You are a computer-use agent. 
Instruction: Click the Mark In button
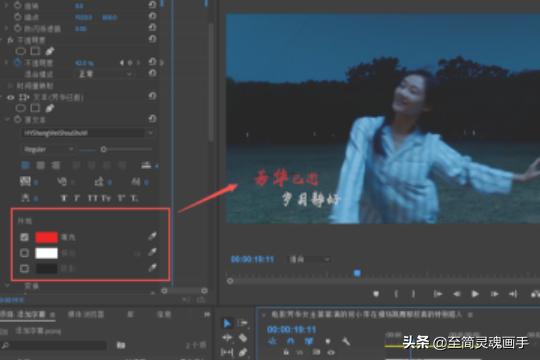(396, 294)
